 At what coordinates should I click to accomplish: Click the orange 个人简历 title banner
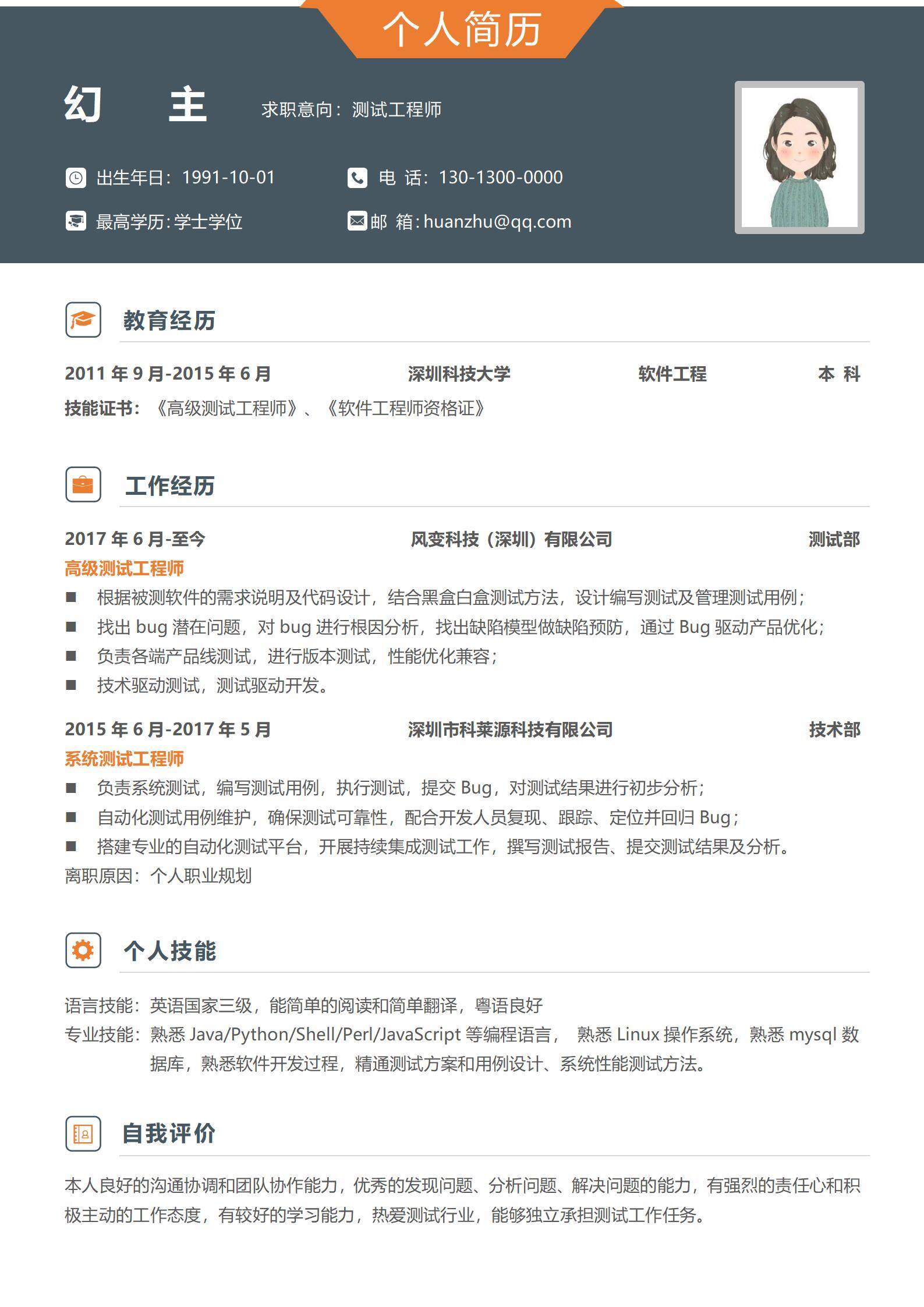(x=462, y=30)
